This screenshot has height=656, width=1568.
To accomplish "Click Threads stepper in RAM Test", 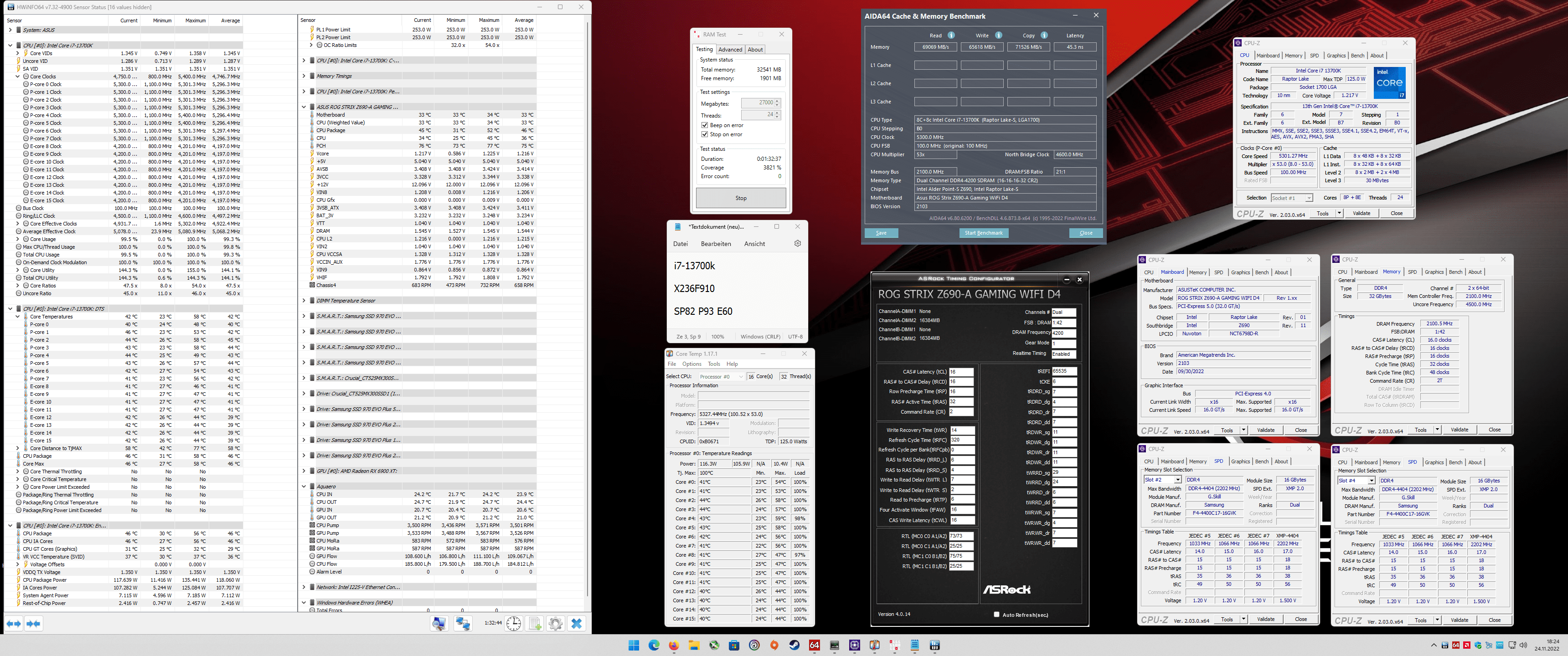I will 777,115.
